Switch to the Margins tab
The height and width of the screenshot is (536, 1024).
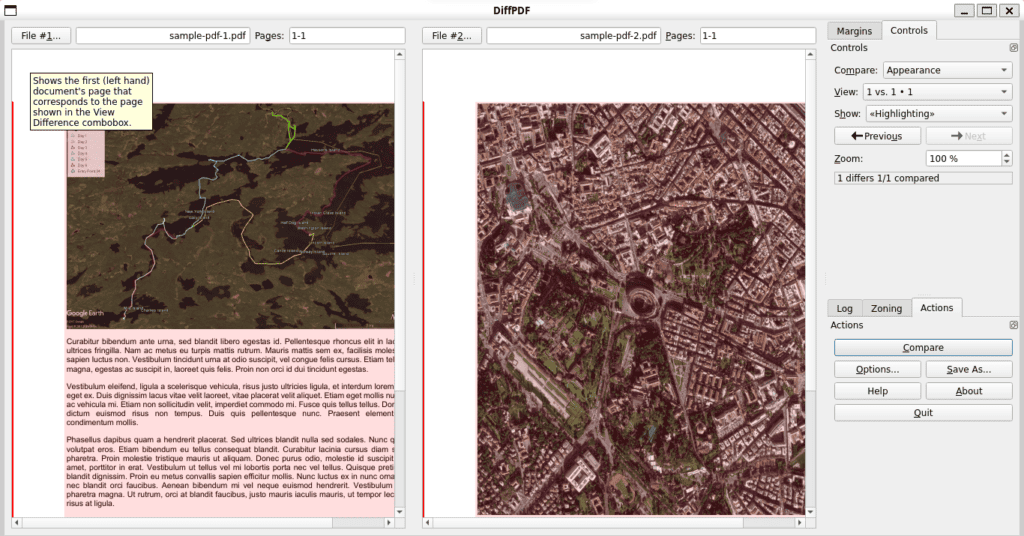click(854, 31)
